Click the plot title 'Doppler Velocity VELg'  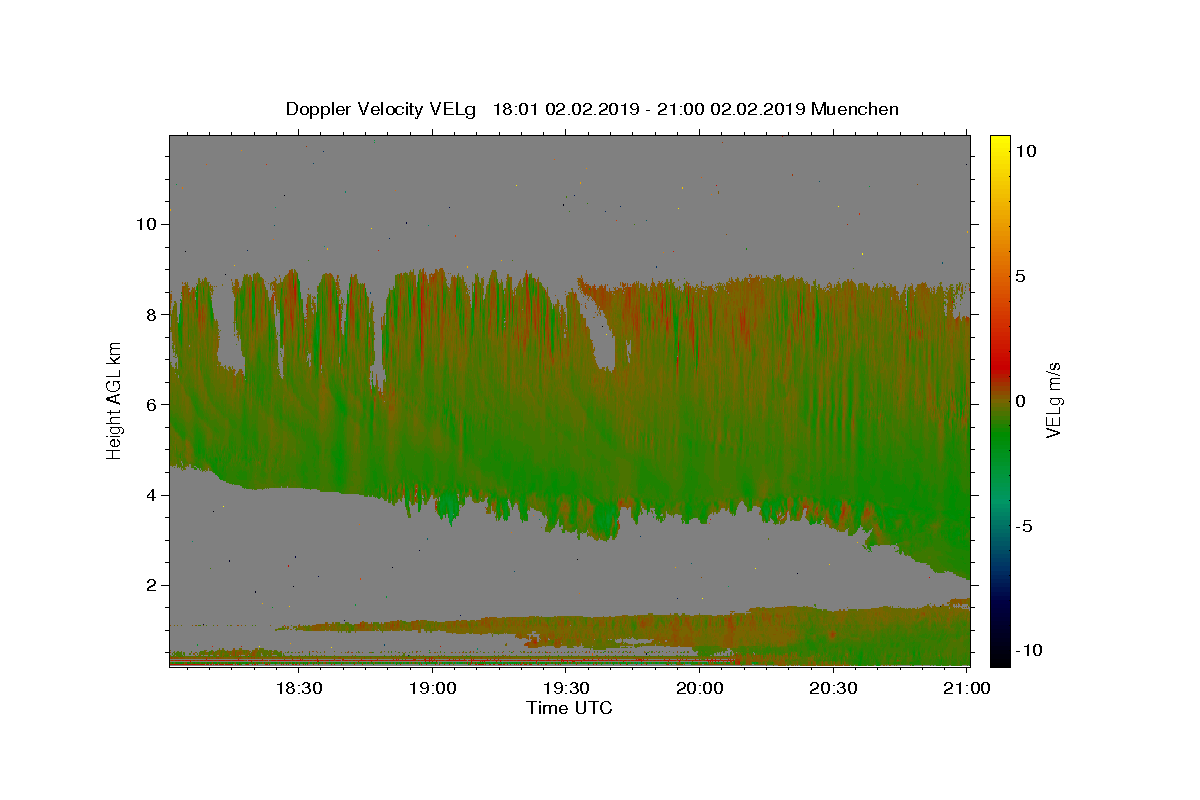pyautogui.click(x=380, y=109)
